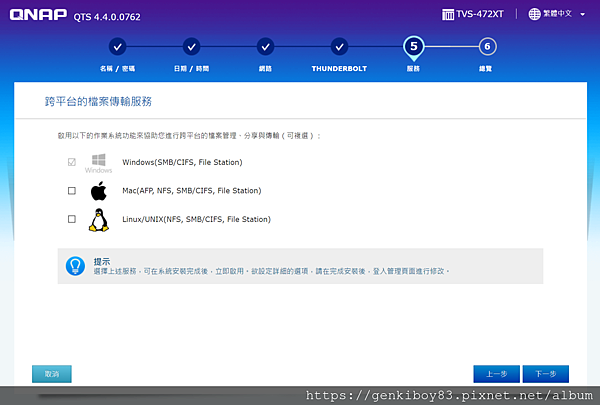Click Windows(SMB/CIFS, File Station) label

[x=182, y=162]
